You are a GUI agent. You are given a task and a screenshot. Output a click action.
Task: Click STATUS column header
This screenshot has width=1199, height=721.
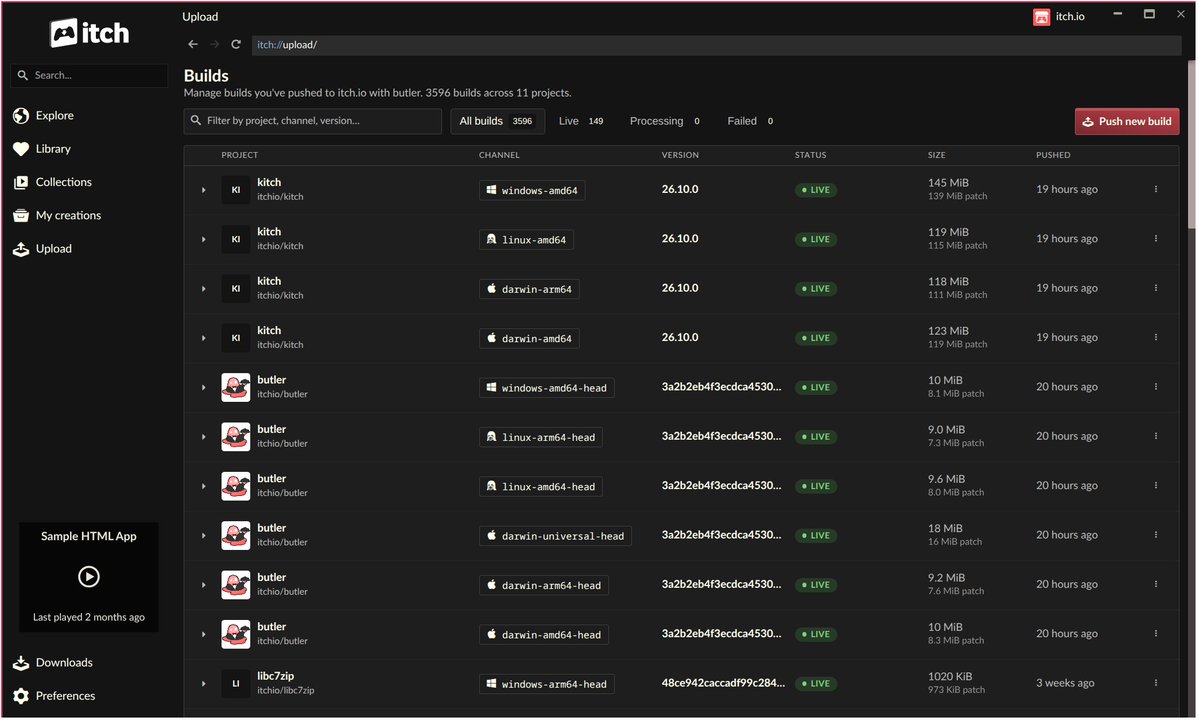pos(811,155)
